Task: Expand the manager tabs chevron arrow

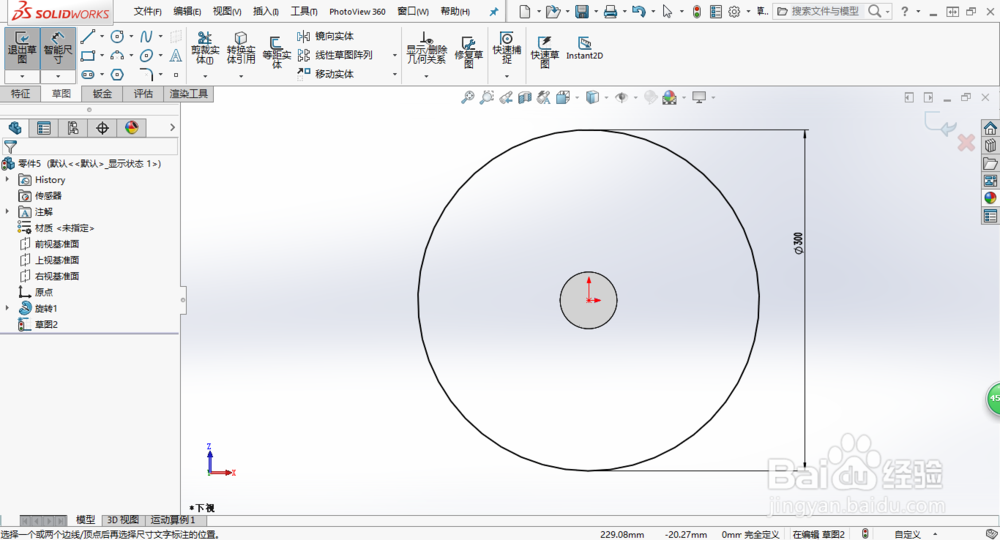Action: click(172, 128)
